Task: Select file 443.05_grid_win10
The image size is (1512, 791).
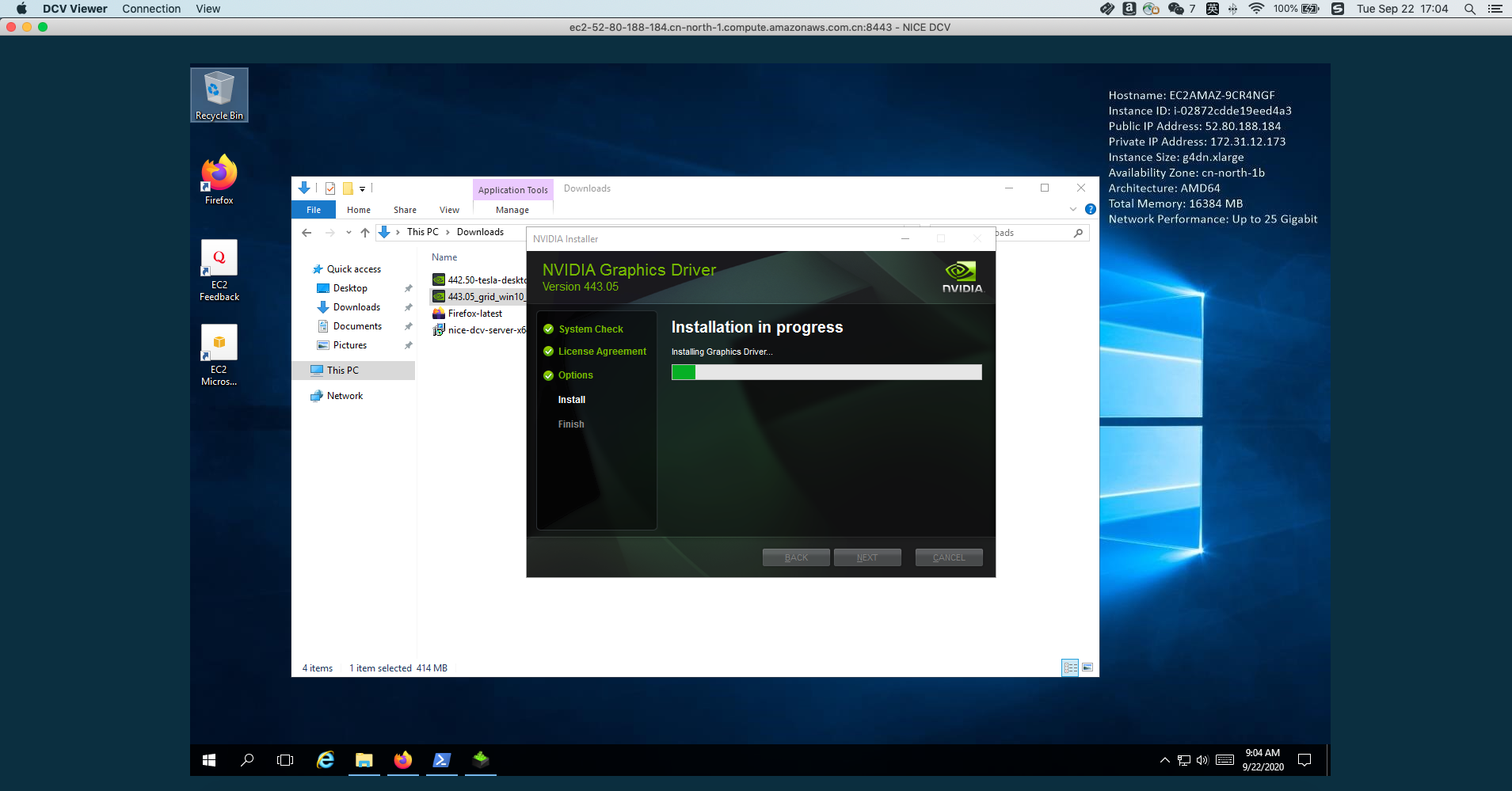Action: pyautogui.click(x=479, y=297)
